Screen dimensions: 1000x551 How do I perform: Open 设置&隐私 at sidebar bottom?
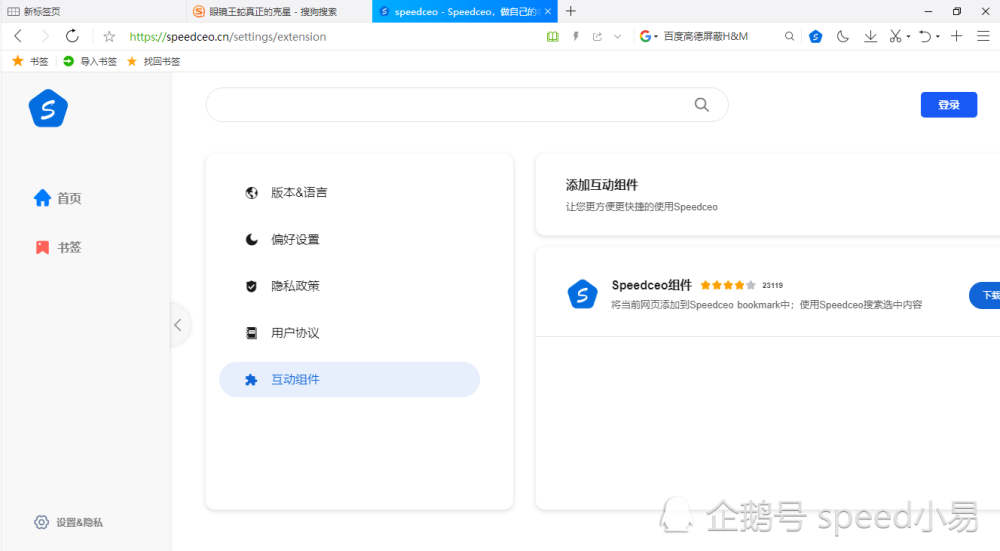click(68, 522)
